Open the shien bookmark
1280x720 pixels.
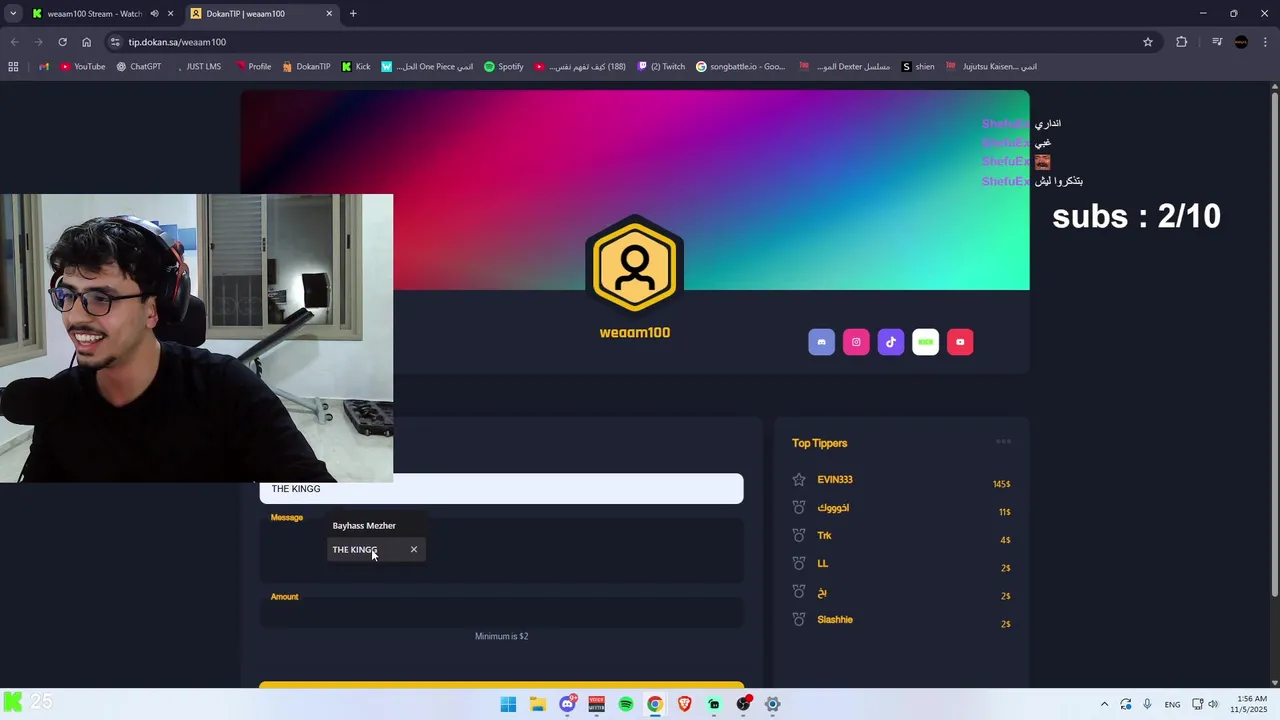pyautogui.click(x=918, y=67)
